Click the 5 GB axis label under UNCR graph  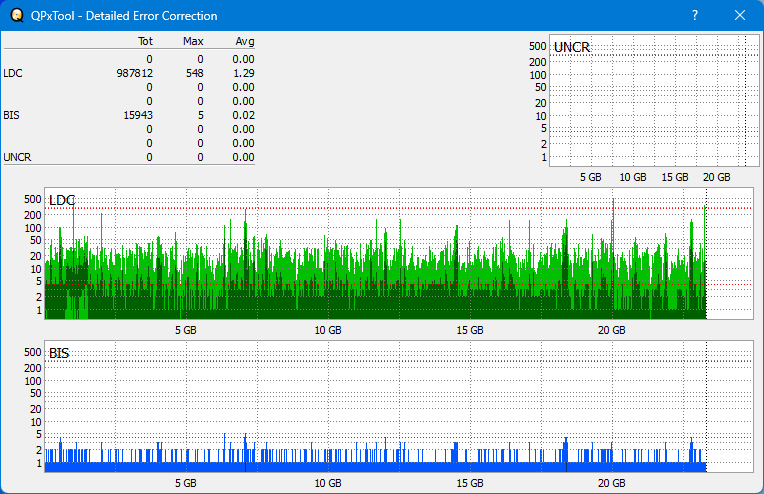(591, 177)
